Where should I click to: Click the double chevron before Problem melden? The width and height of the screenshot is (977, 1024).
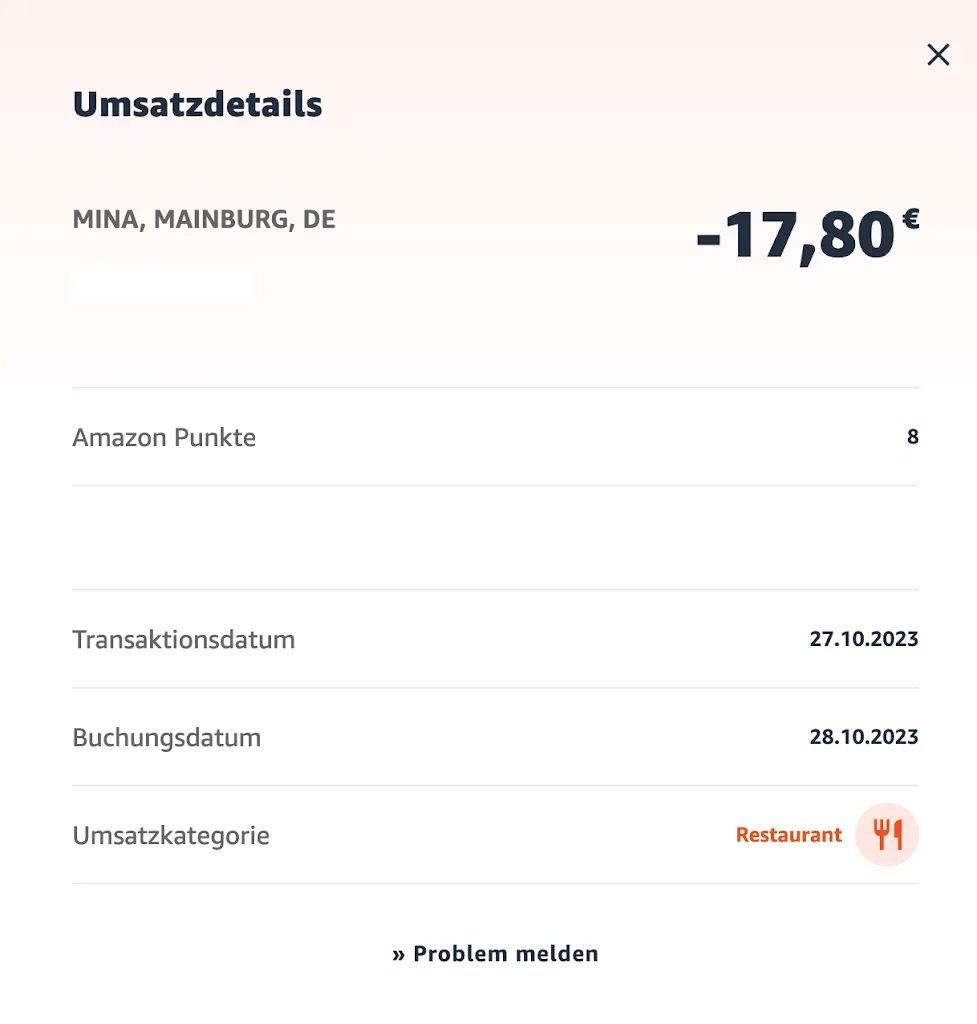(x=398, y=955)
